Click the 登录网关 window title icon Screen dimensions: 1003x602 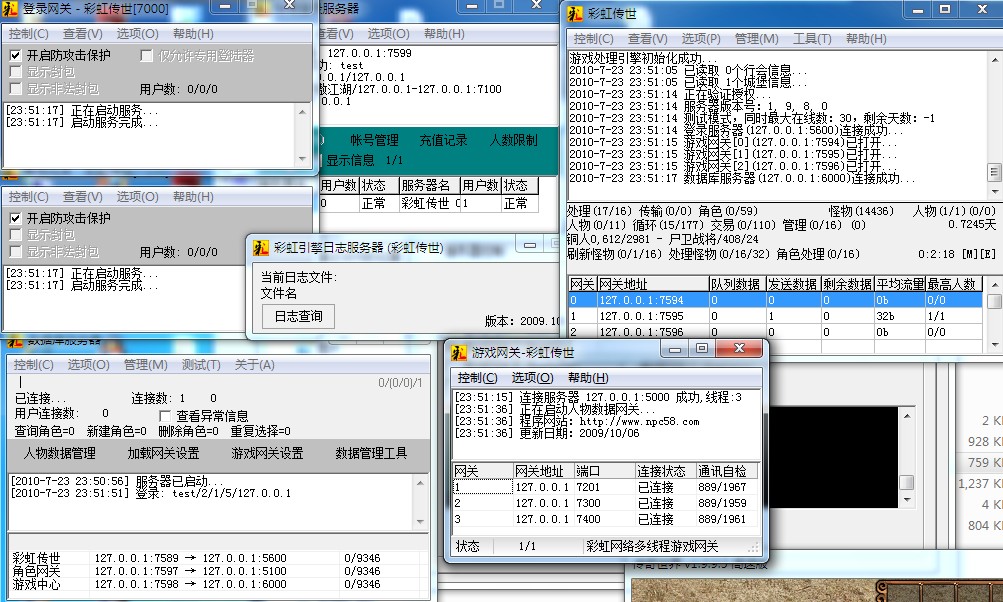(10, 9)
